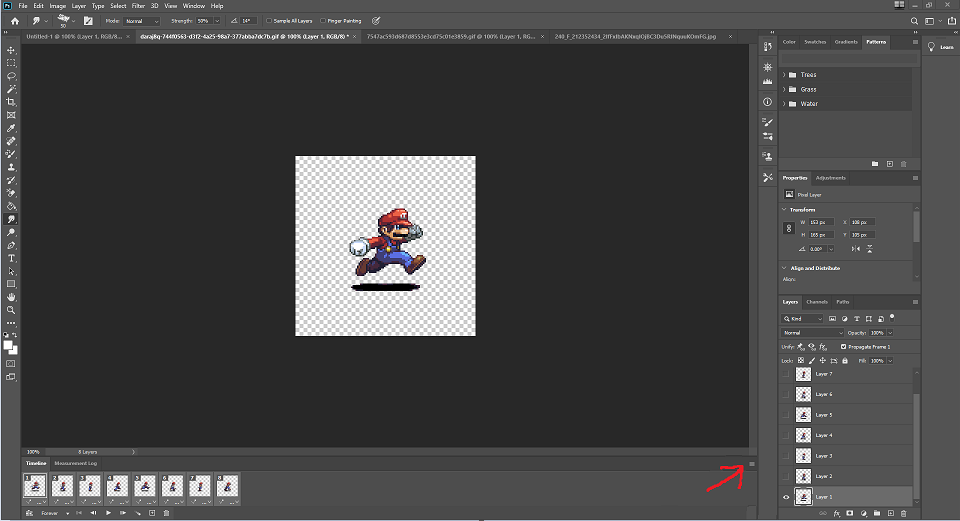Screen dimensions: 960x521
Task: Open the Learn panel button
Action: tap(941, 47)
